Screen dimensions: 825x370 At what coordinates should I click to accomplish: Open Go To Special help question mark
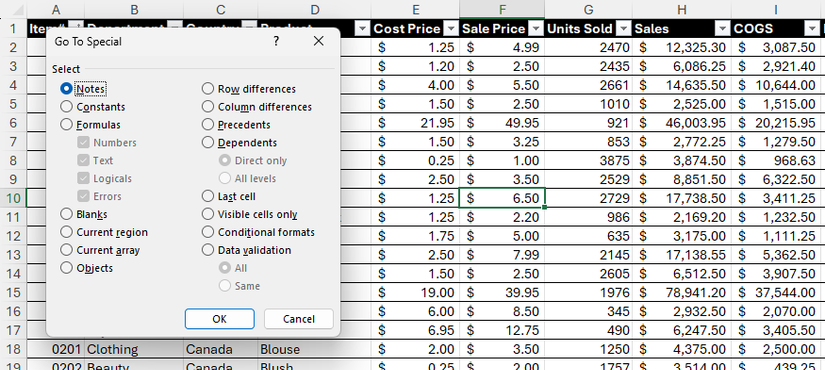coord(276,41)
